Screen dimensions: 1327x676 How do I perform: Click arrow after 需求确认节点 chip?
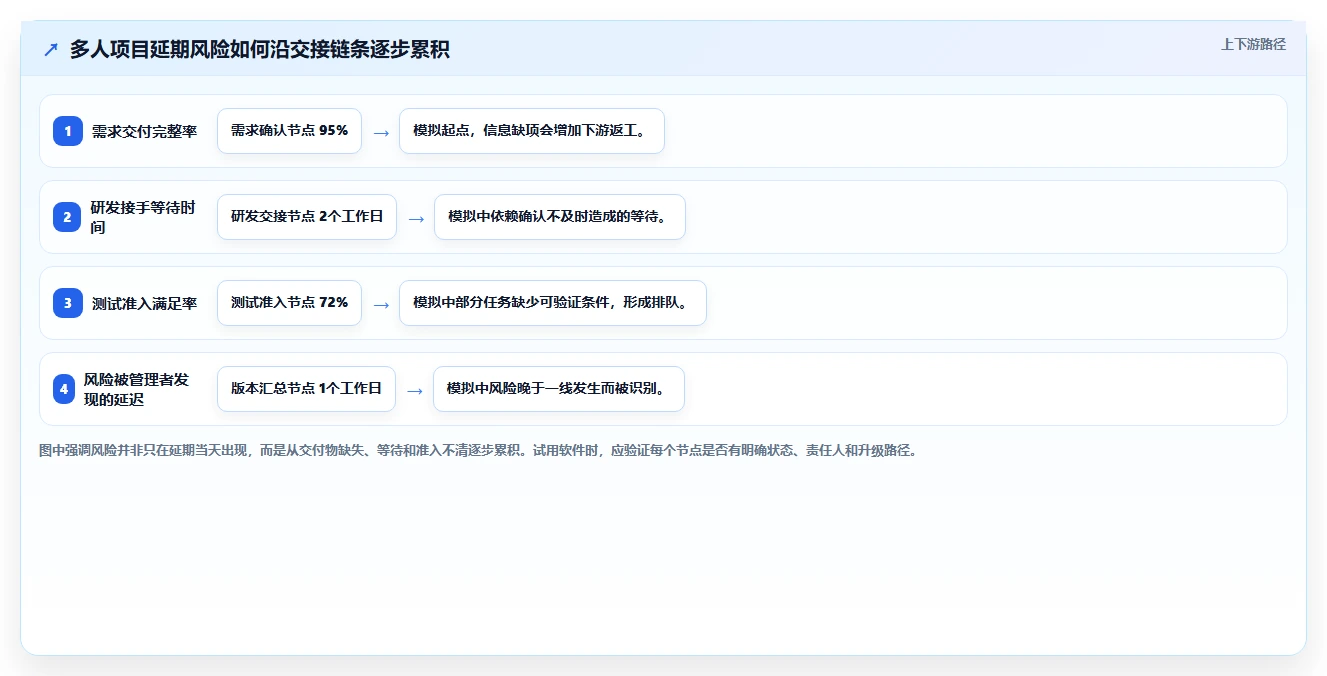click(380, 132)
